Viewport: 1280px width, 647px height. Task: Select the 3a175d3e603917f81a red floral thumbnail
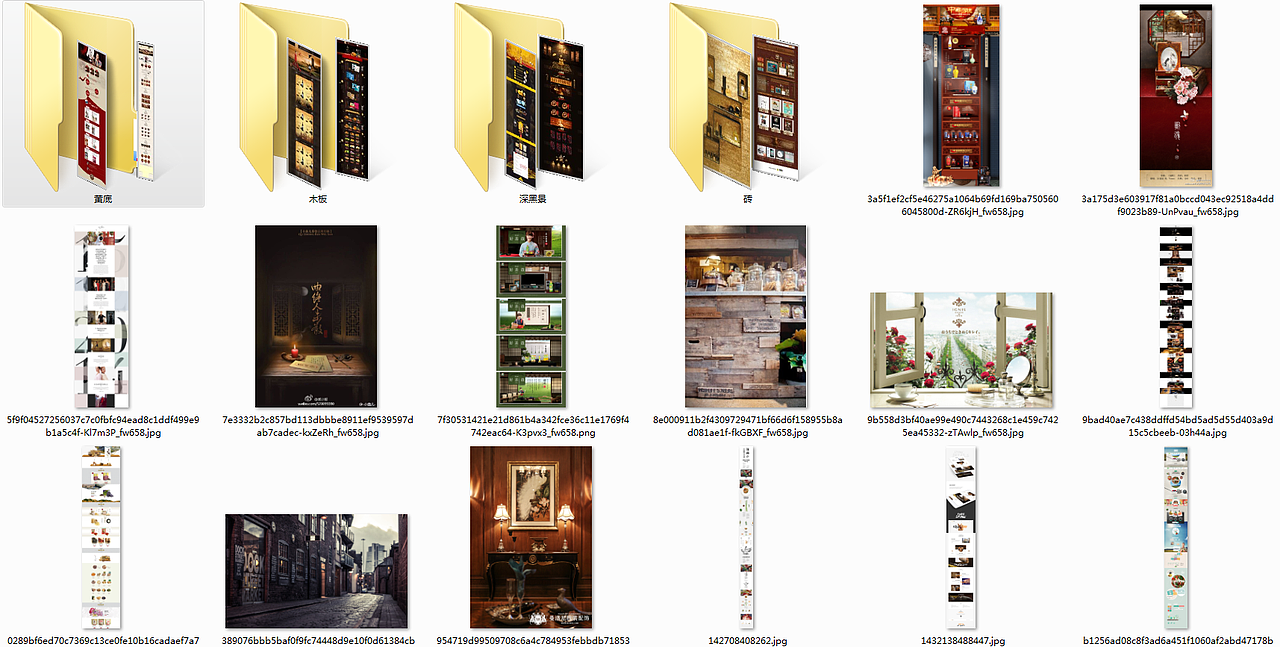click(x=1177, y=95)
